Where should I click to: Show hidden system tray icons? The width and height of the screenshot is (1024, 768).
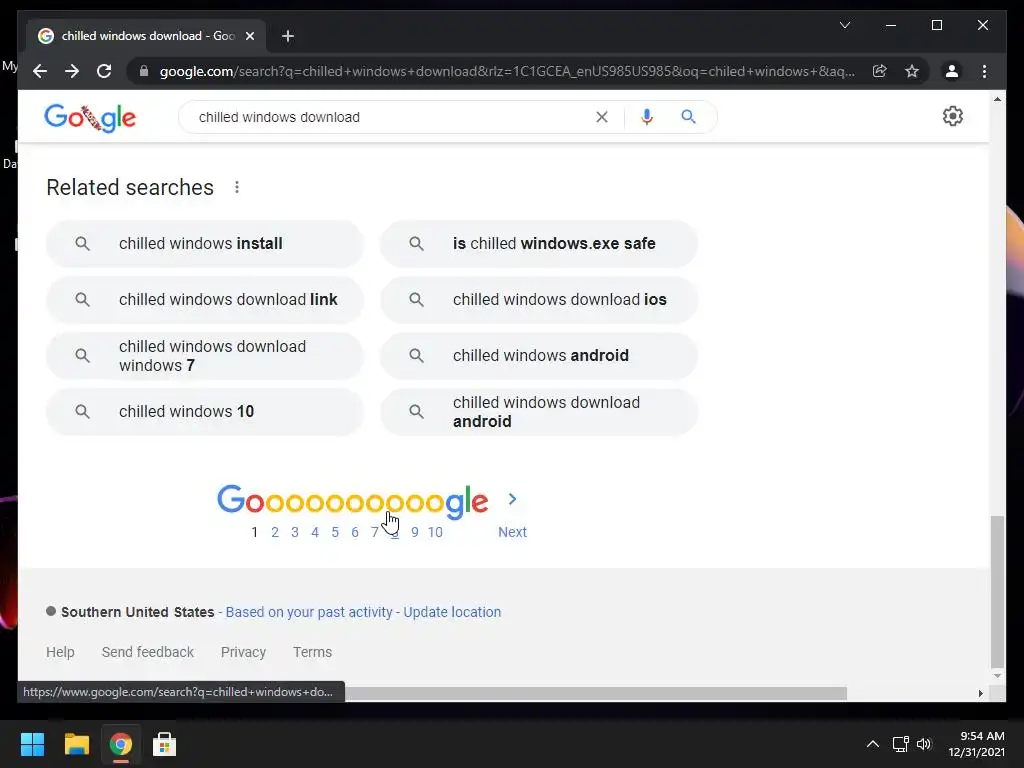tap(872, 744)
